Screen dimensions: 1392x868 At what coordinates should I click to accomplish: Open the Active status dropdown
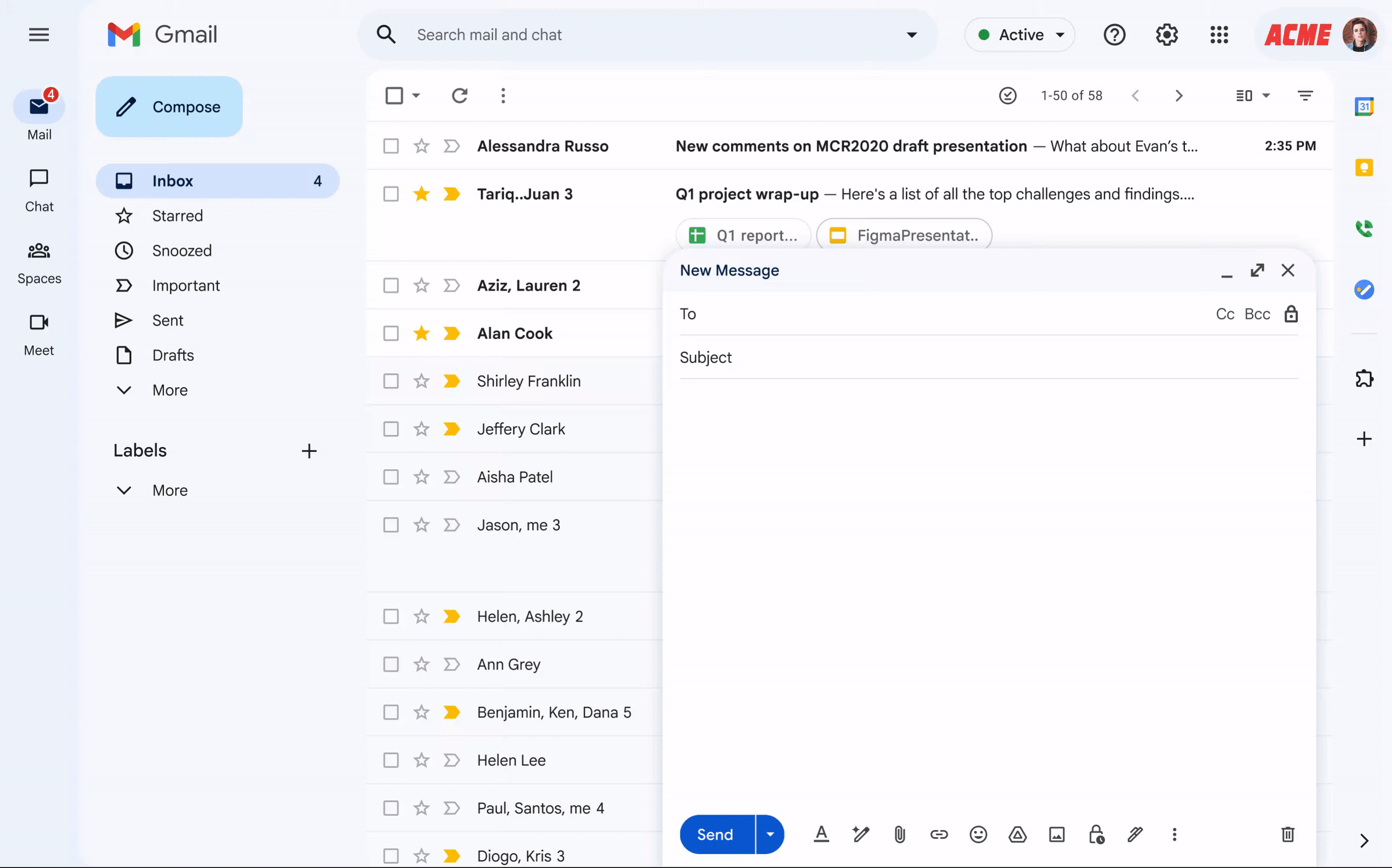click(1019, 34)
